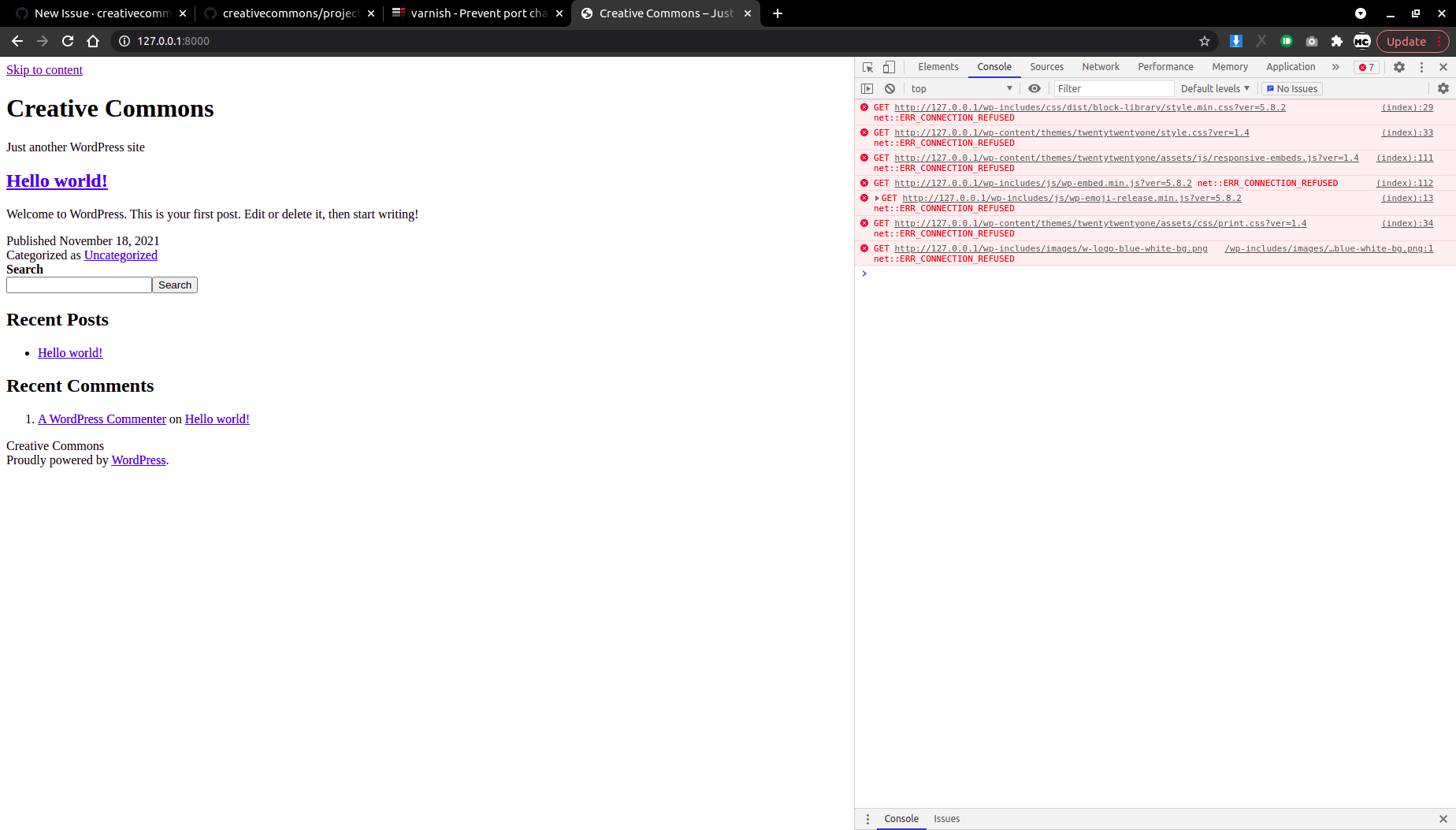Image resolution: width=1456 pixels, height=830 pixels.
Task: Open the MC profile avatar
Action: click(x=1362, y=41)
